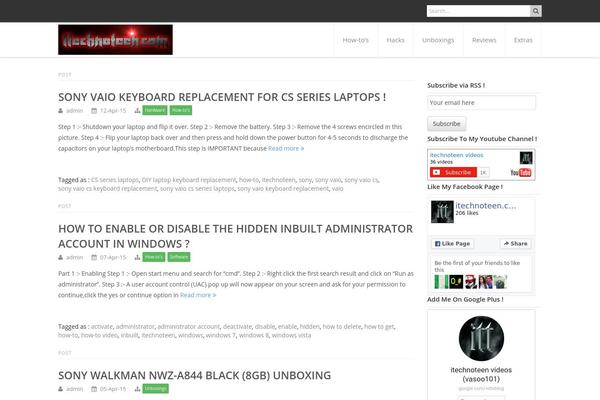The height and width of the screenshot is (400, 600).
Task: Click category icon before Hardware tag
Action: click(137, 111)
